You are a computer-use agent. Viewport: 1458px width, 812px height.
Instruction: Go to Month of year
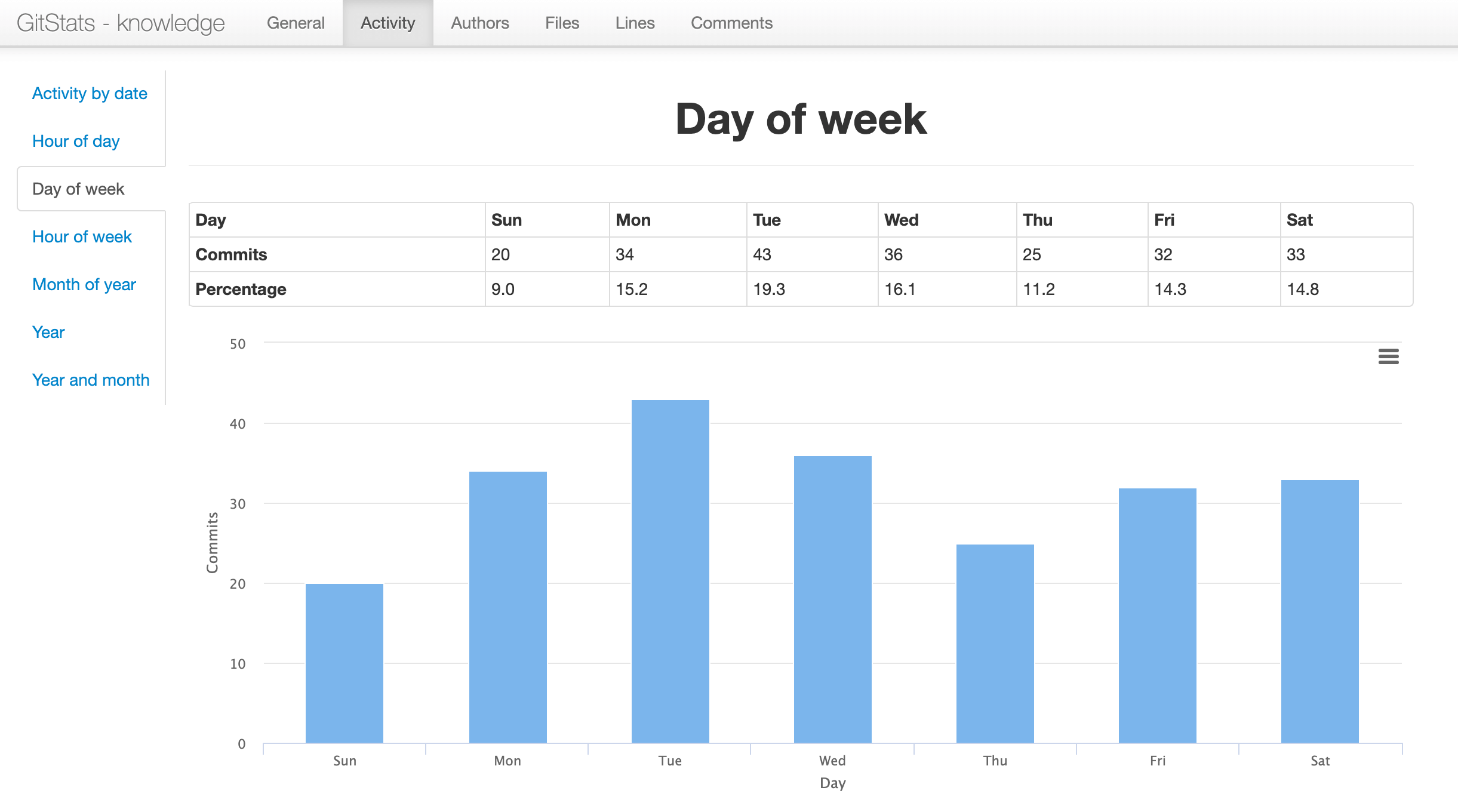tap(84, 285)
